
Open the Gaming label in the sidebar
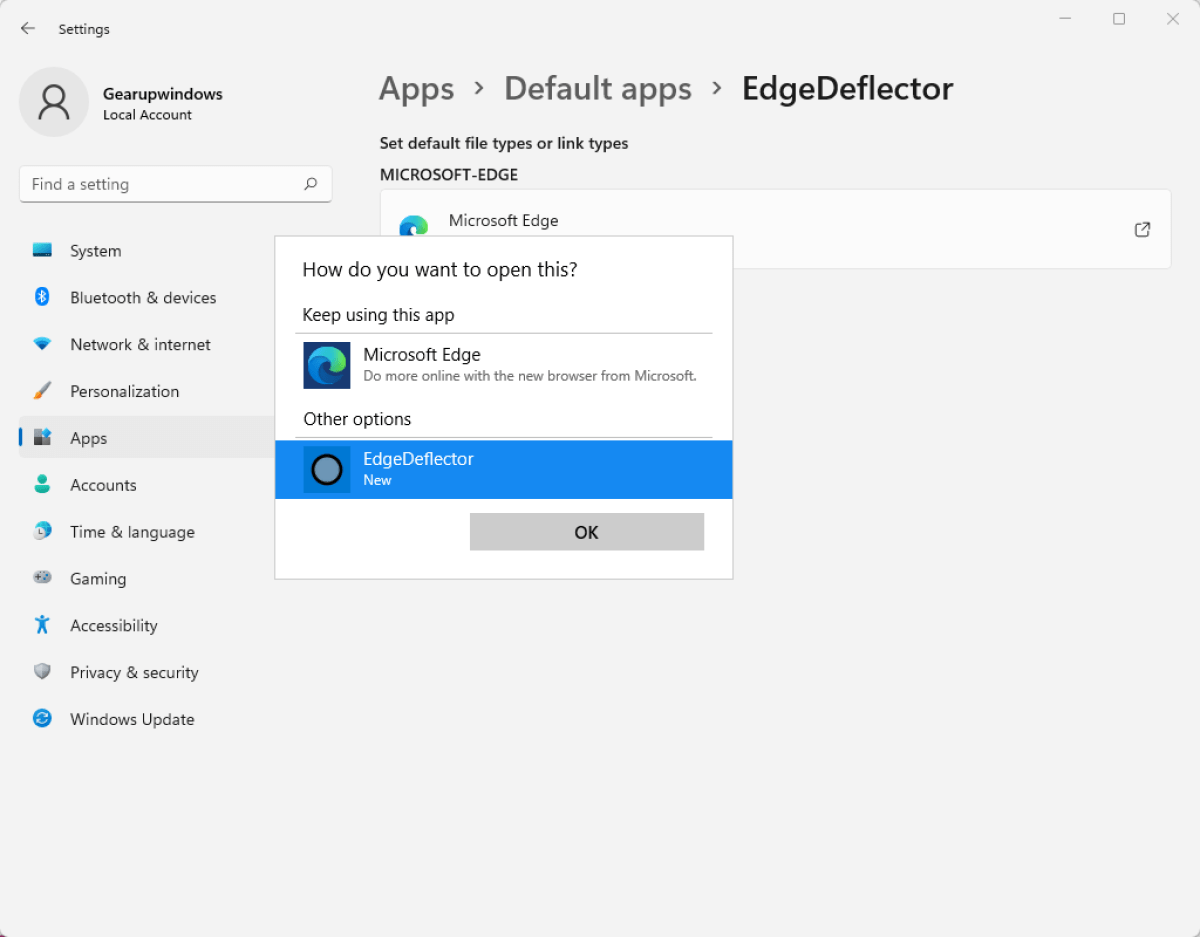pos(98,579)
